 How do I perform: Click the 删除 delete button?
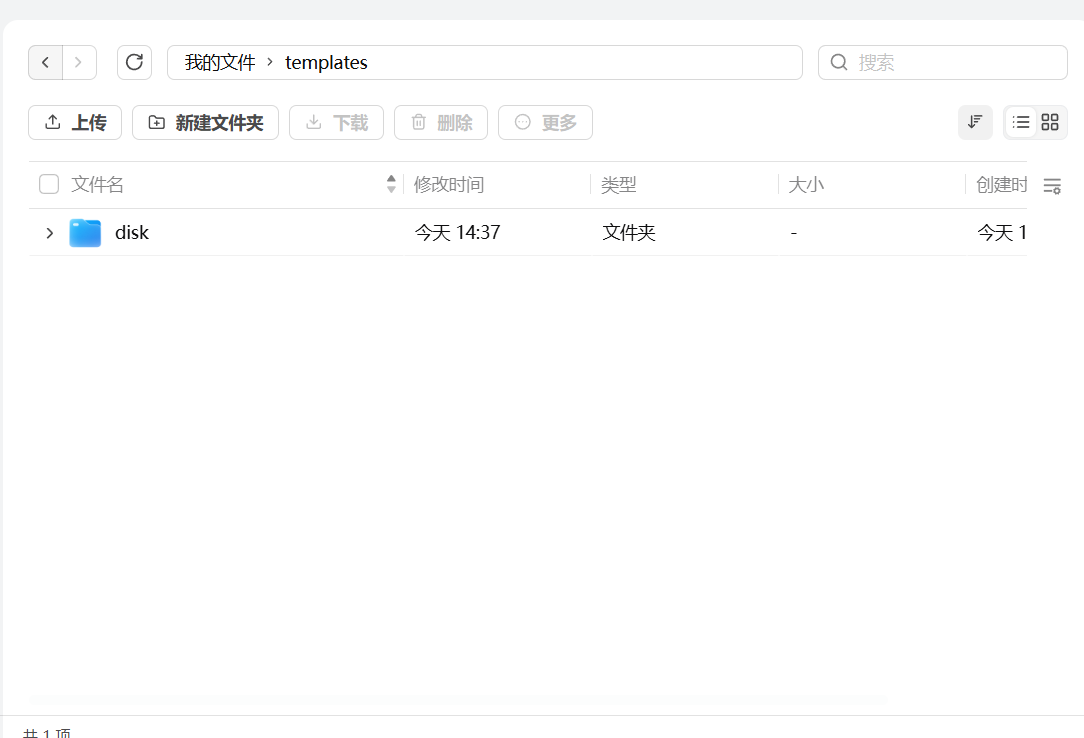pos(441,122)
